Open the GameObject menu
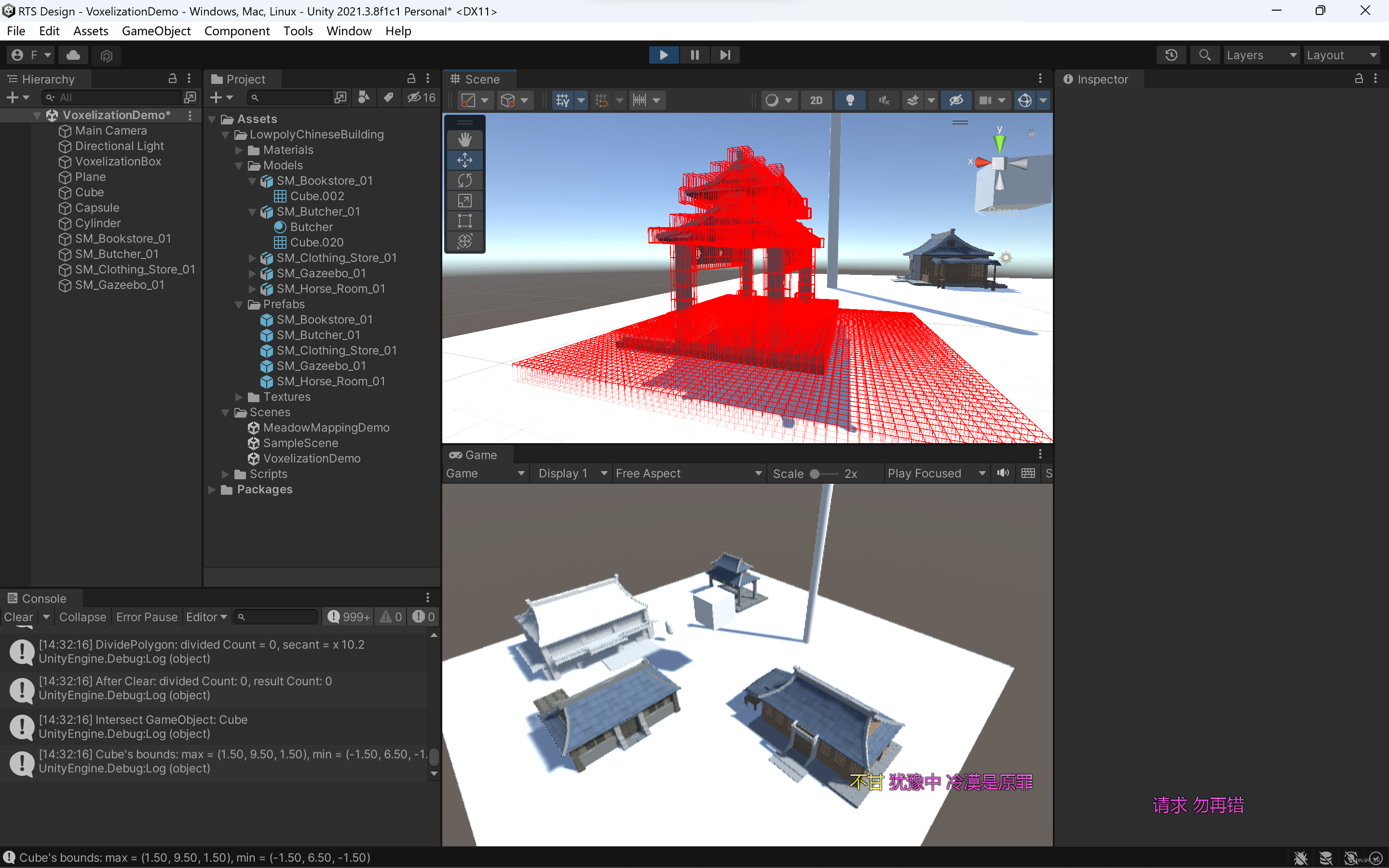This screenshot has width=1389, height=868. click(x=156, y=30)
